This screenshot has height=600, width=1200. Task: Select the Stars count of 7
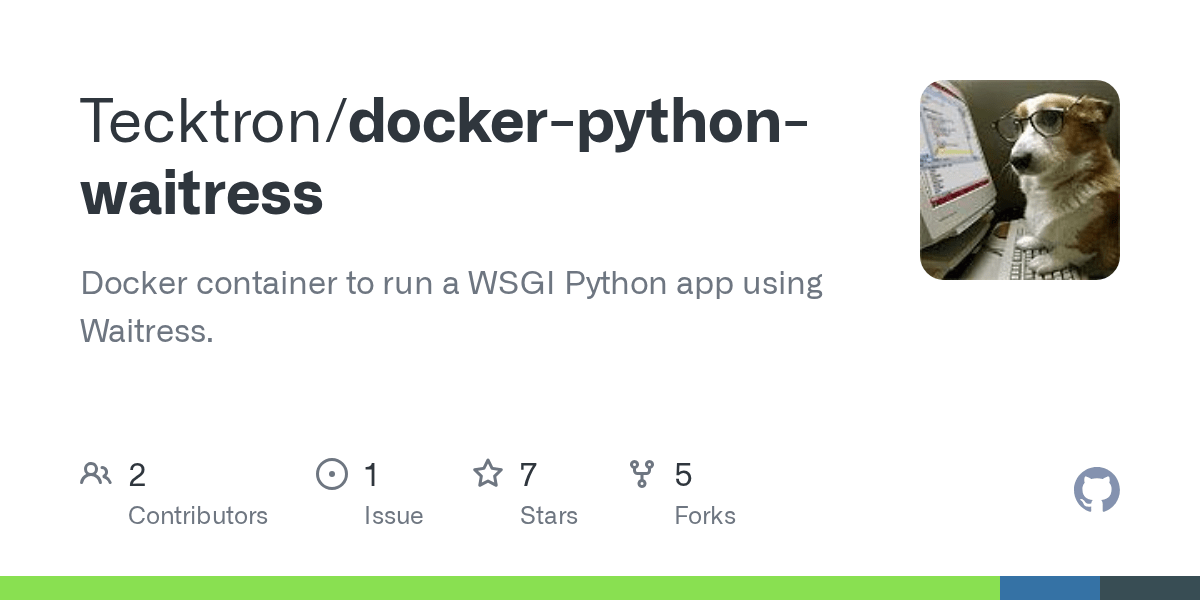(x=527, y=475)
